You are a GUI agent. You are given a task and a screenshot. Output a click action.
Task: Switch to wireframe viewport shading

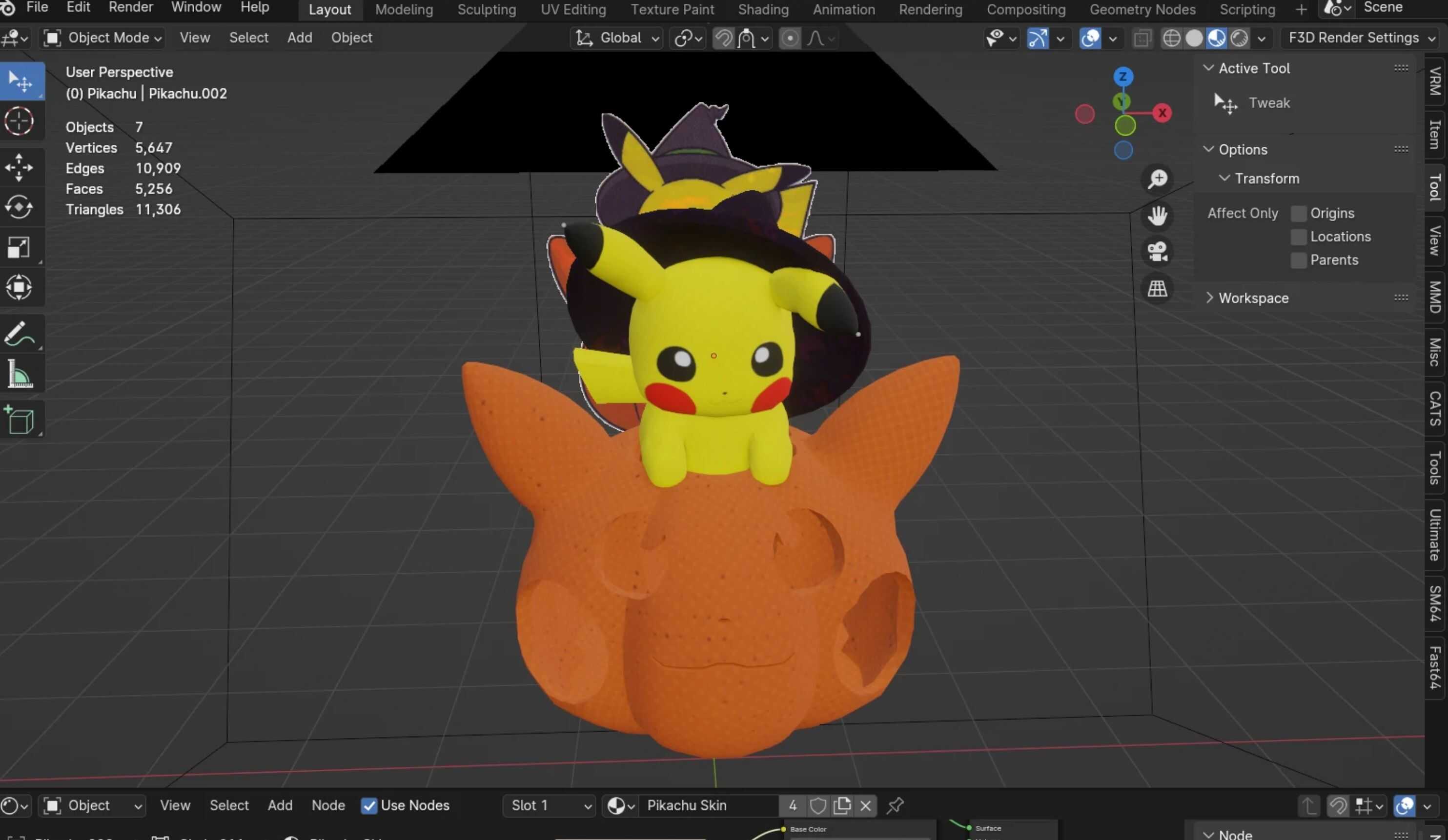1171,39
